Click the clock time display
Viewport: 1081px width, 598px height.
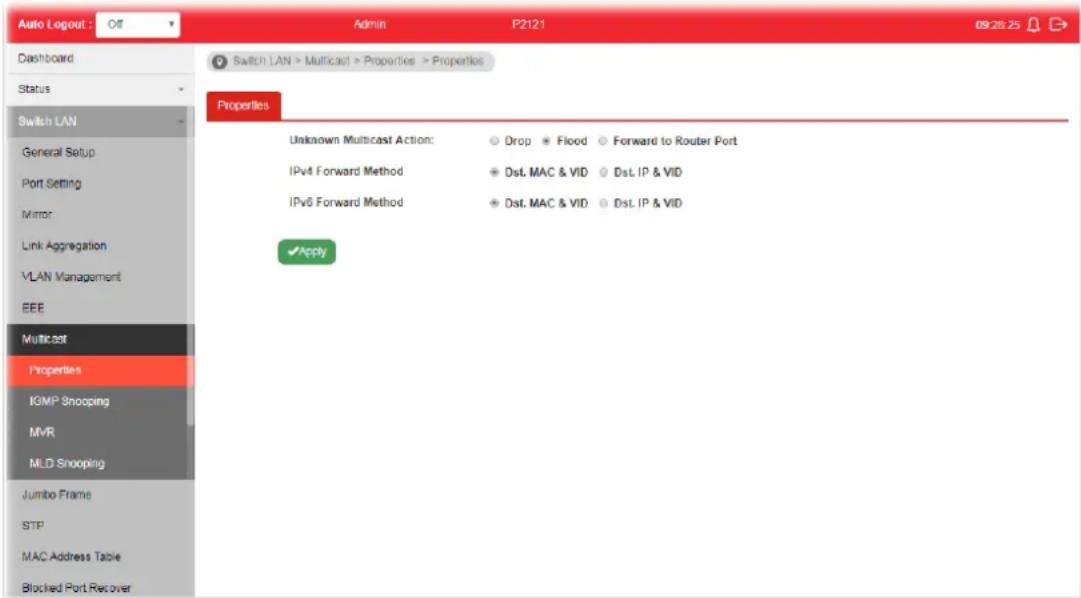pos(997,25)
